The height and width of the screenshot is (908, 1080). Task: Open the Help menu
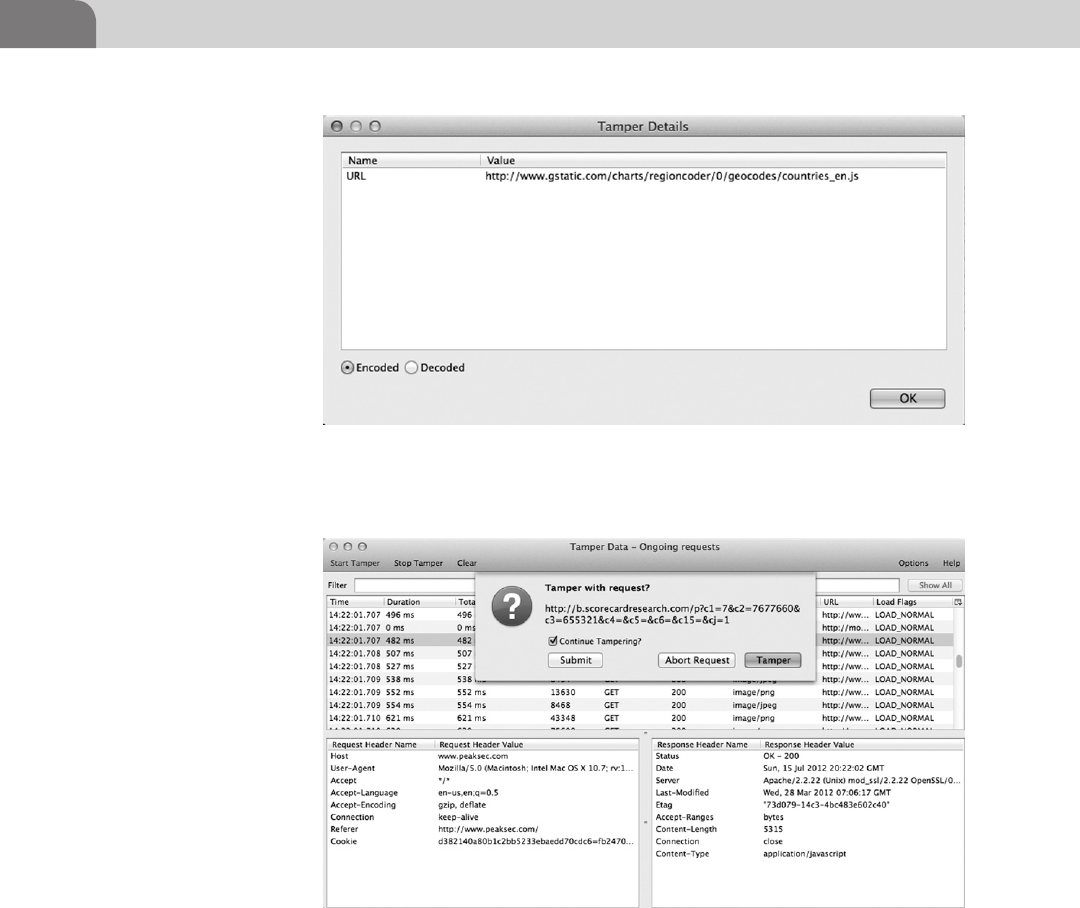click(x=951, y=563)
